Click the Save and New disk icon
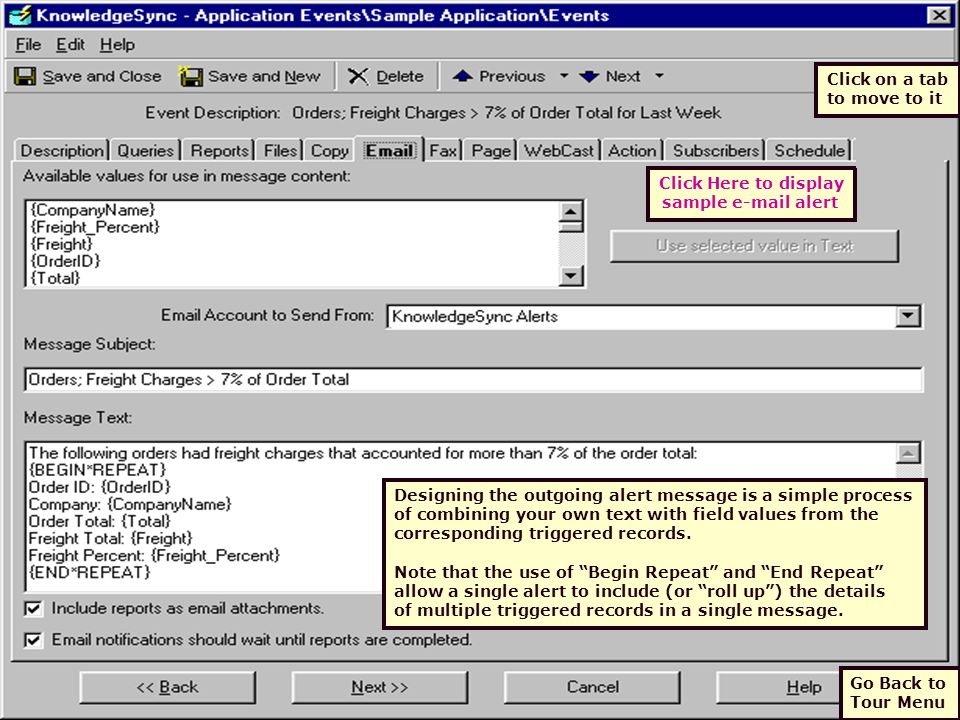The width and height of the screenshot is (960, 720). tap(190, 77)
